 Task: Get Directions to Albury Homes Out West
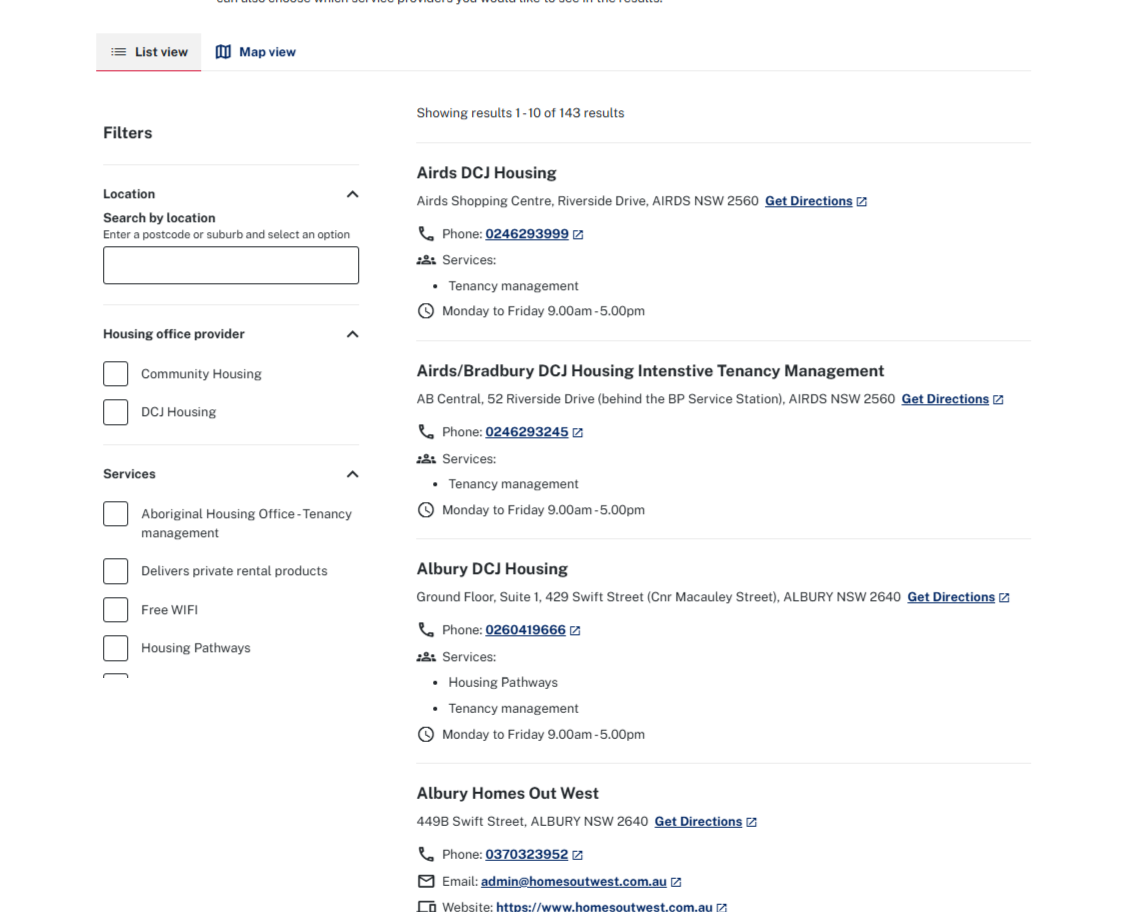click(x=698, y=822)
